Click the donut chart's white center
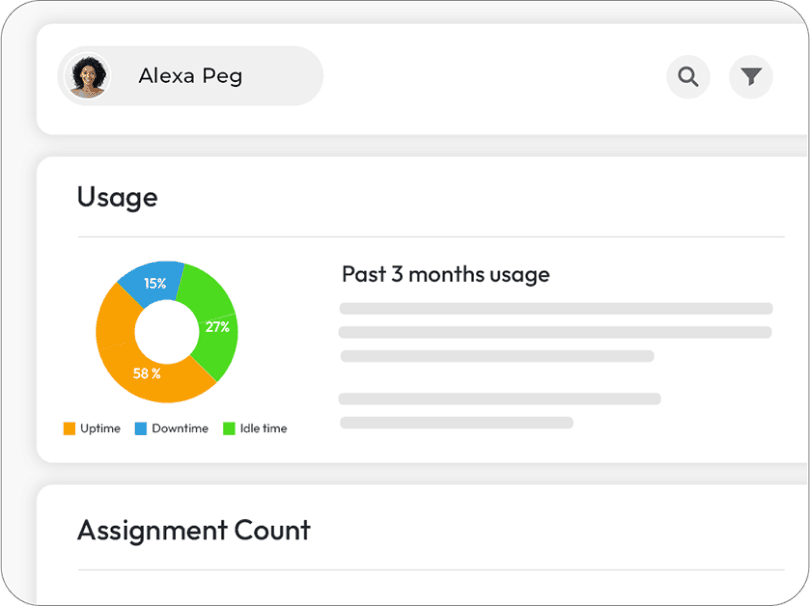Image resolution: width=810 pixels, height=606 pixels. (x=166, y=332)
